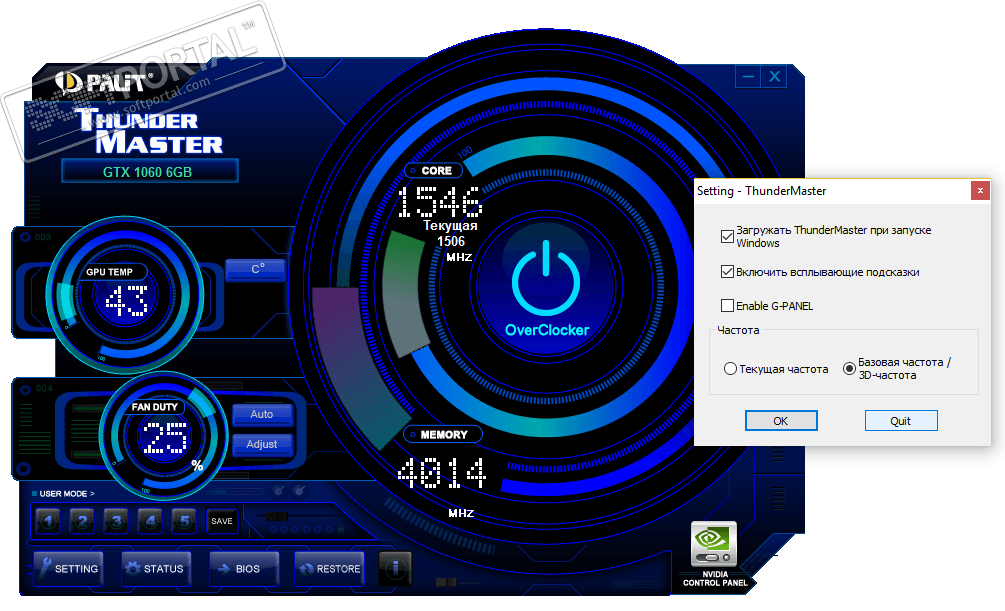The height and width of the screenshot is (611, 1005).
Task: Click the Palit logo
Action: 104,83
